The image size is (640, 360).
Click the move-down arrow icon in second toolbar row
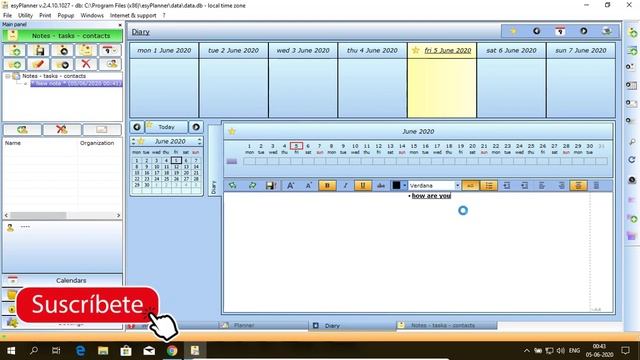(x=62, y=64)
